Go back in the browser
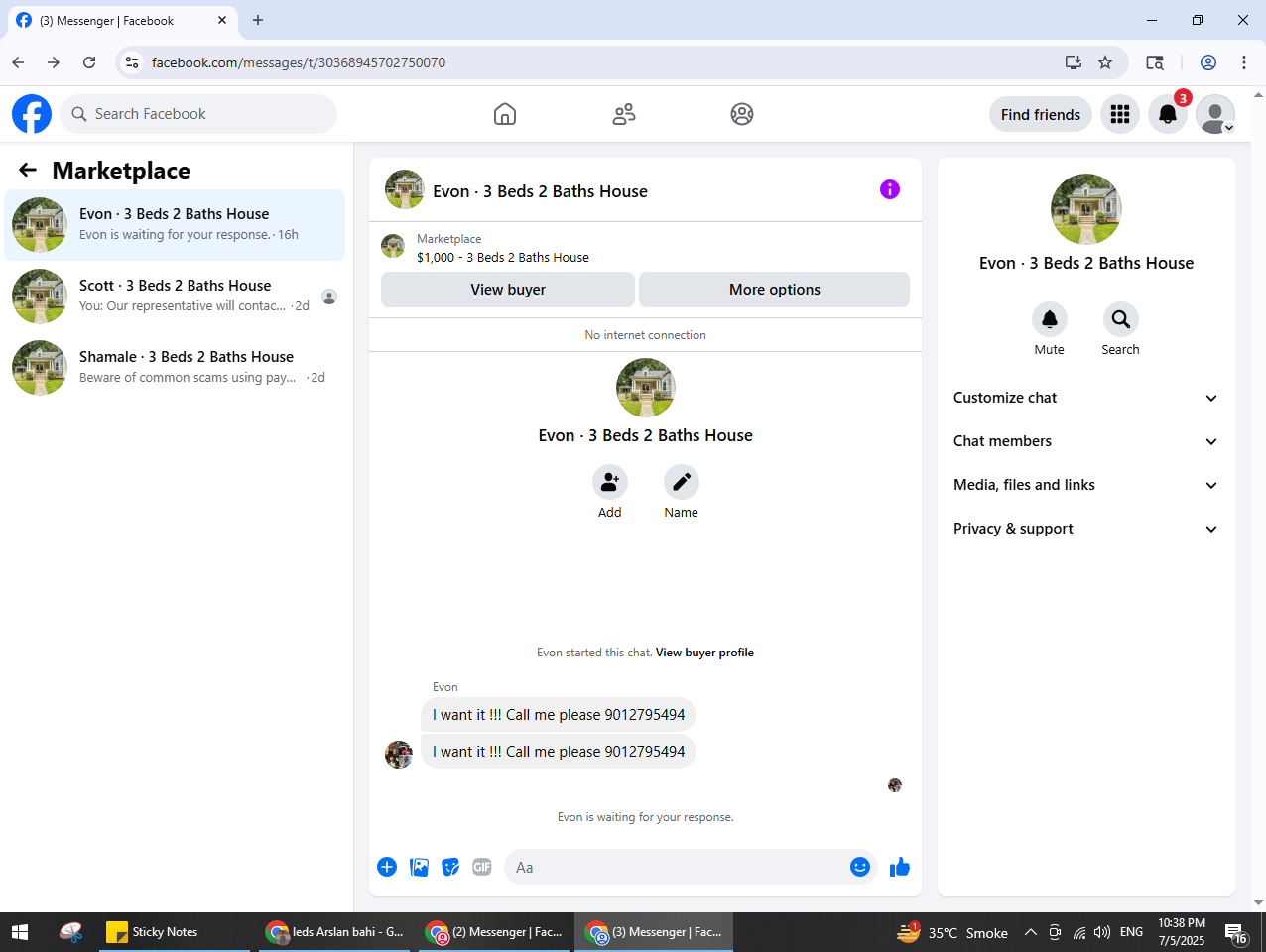Viewport: 1266px width, 952px height. (x=18, y=62)
